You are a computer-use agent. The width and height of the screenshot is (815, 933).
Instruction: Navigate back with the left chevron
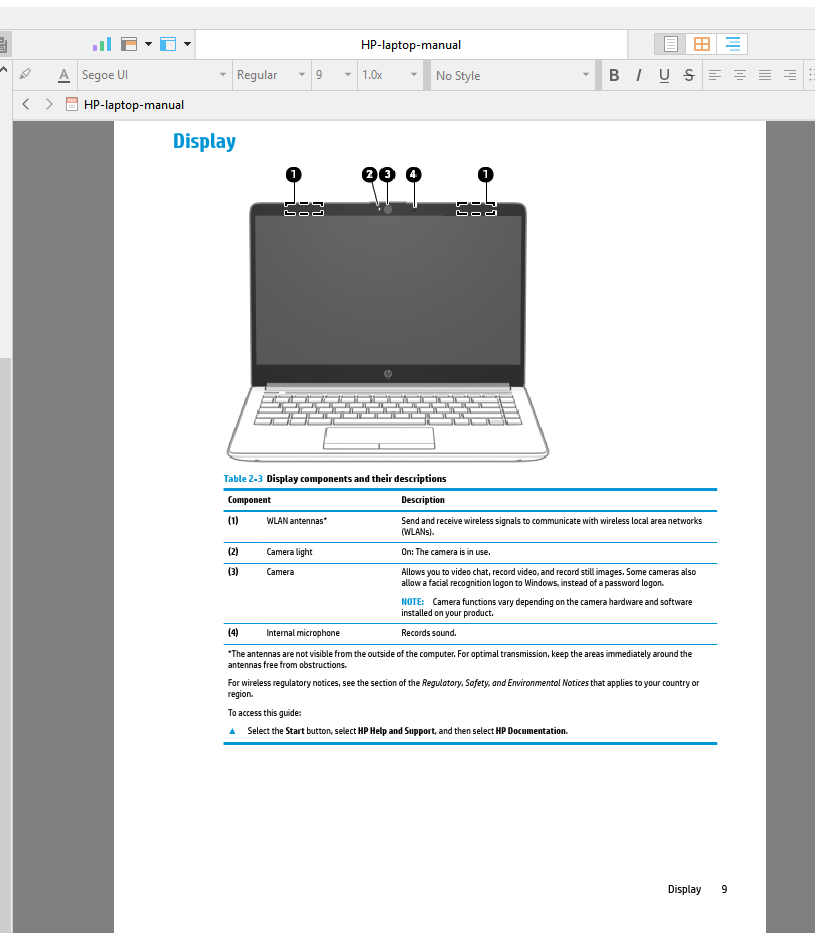(26, 104)
